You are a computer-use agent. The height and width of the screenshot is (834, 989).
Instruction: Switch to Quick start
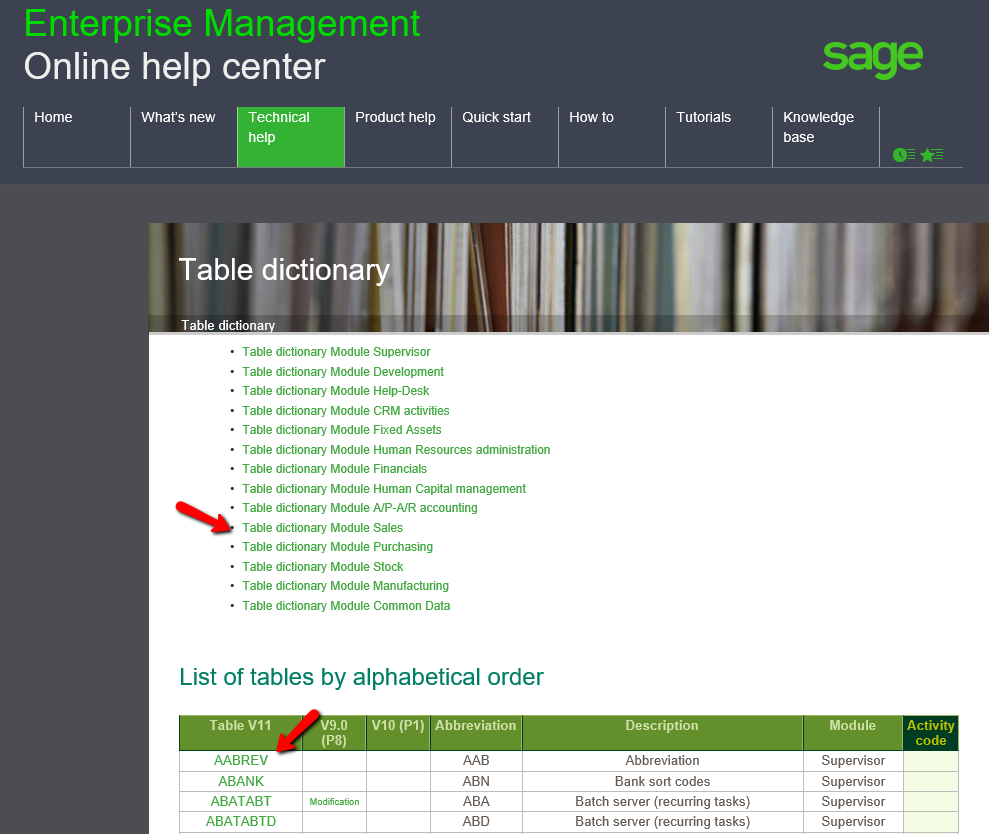coord(496,118)
